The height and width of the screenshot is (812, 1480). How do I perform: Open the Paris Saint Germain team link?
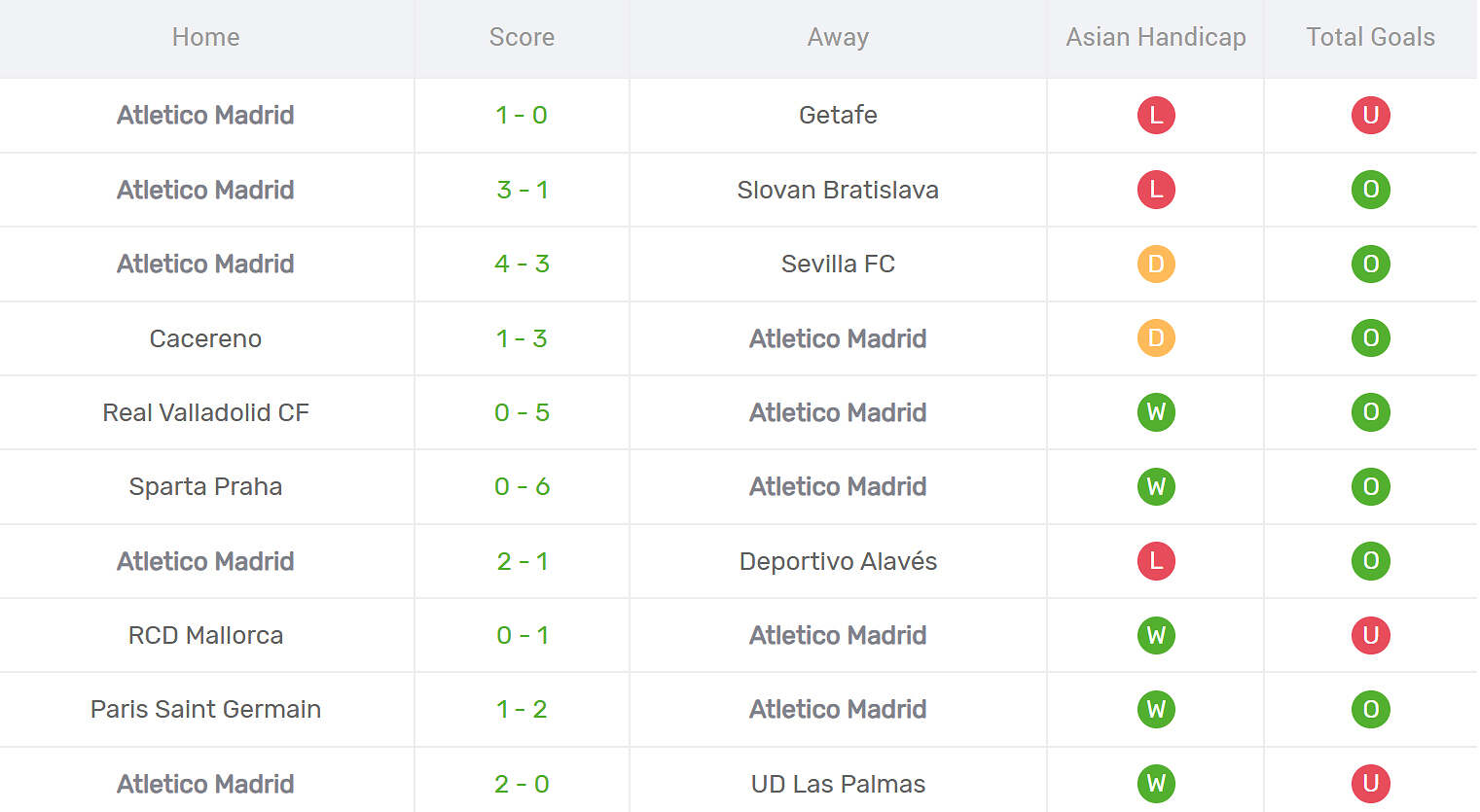tap(205, 709)
